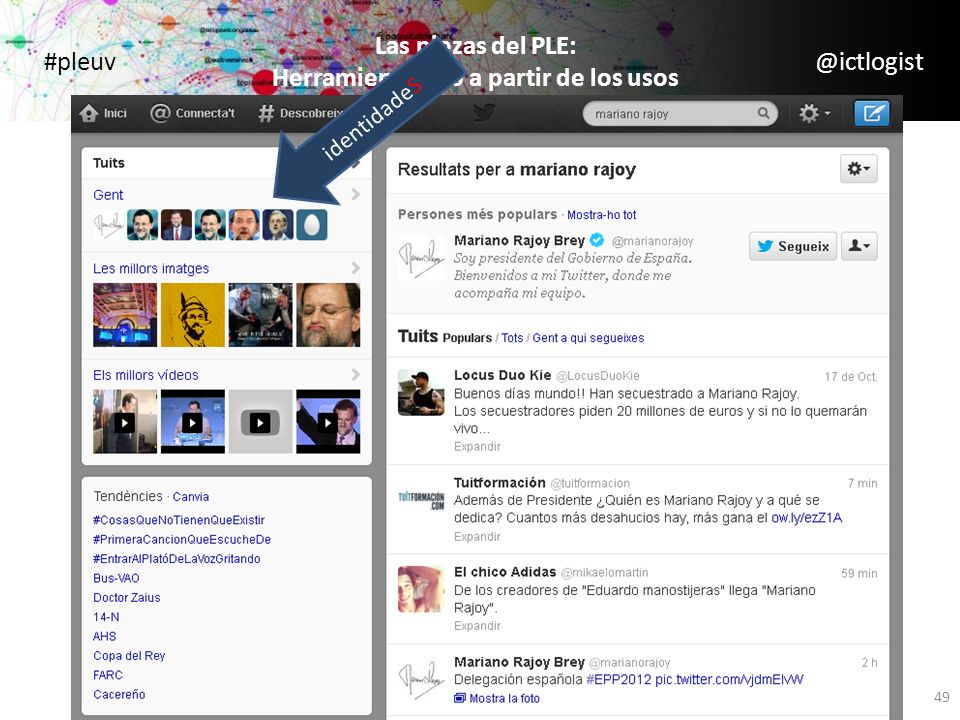The width and height of the screenshot is (960, 720).
Task: Play the first video in Els millors vídeos
Action: coord(125,422)
